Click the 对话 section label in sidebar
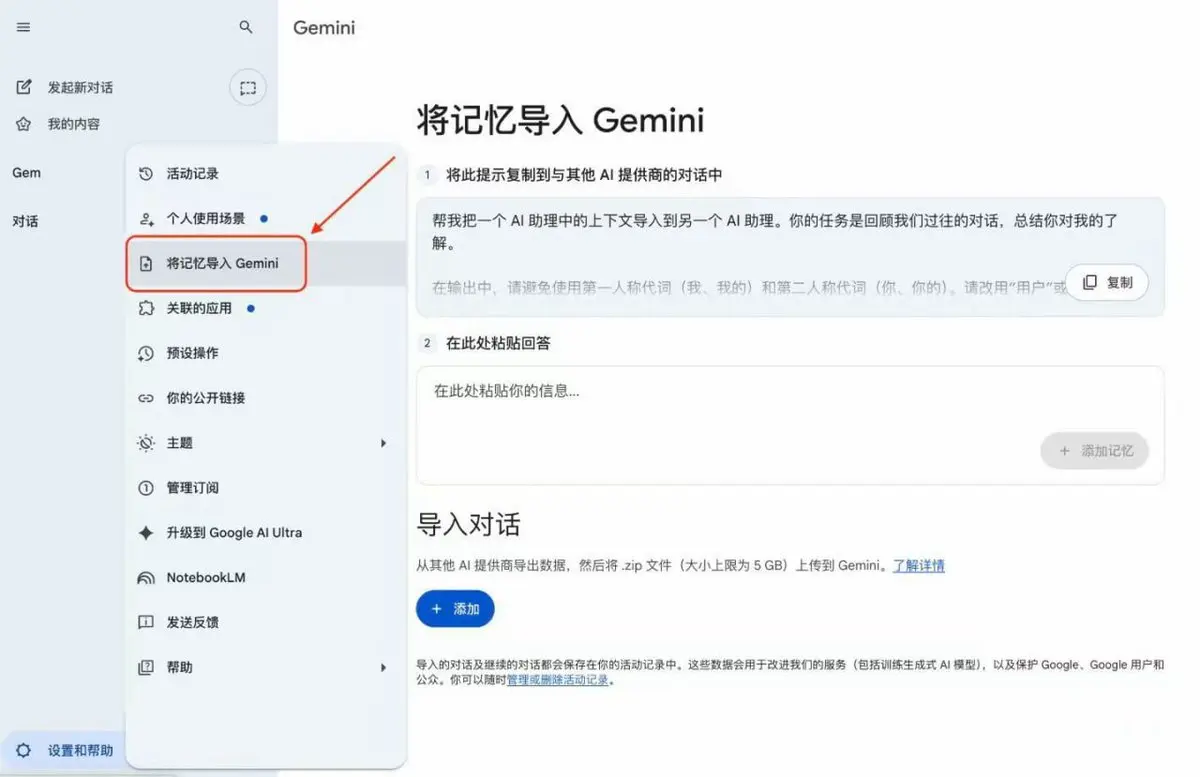1200x777 pixels. 25,221
